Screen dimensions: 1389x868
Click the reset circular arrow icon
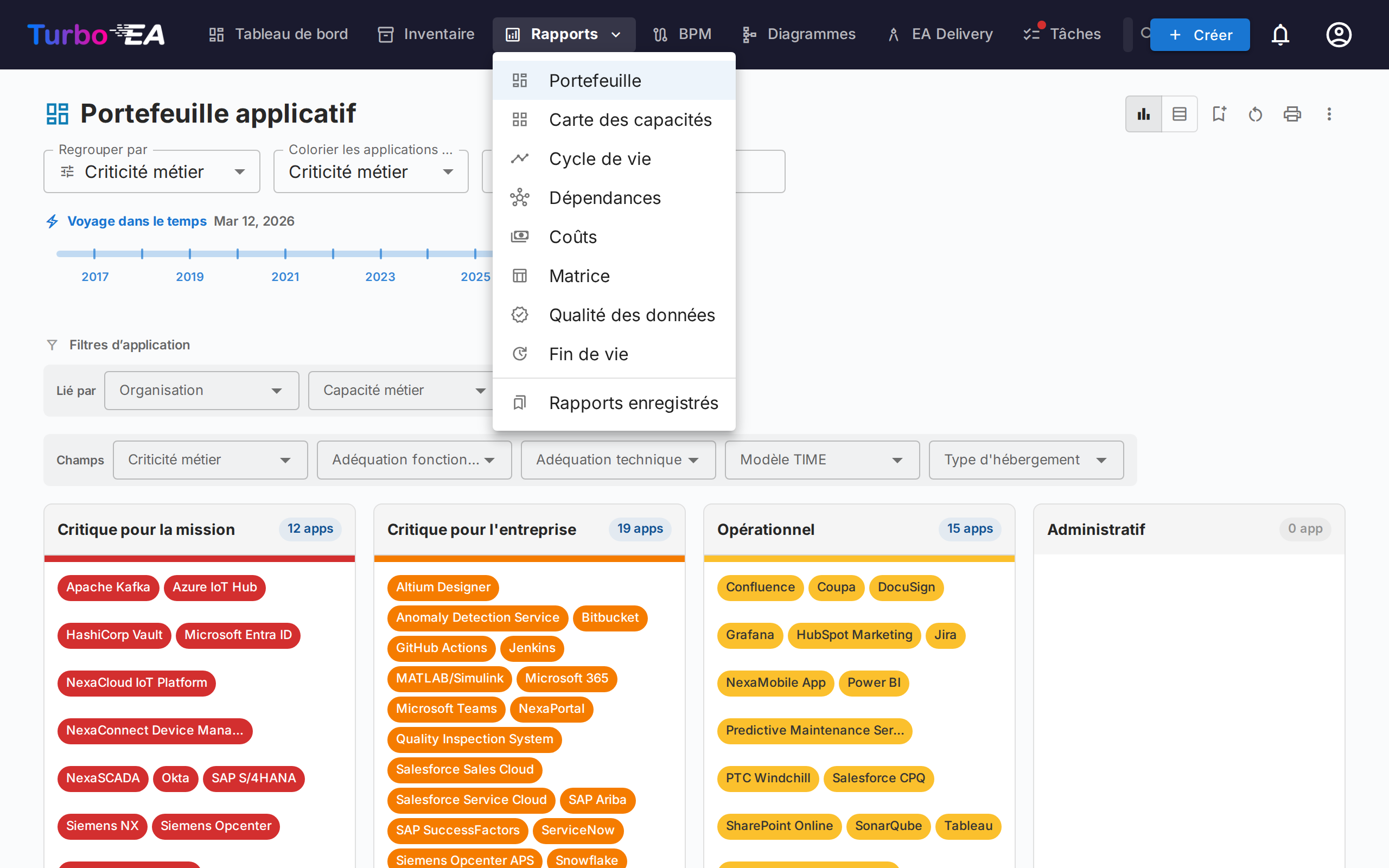click(1256, 114)
